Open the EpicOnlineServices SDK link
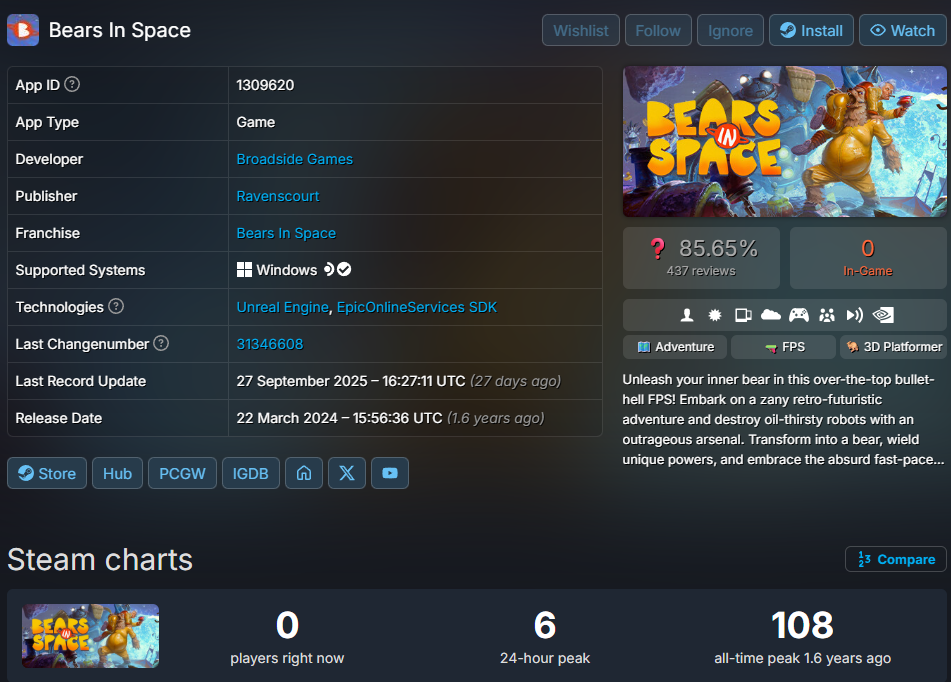This screenshot has height=682, width=951. click(417, 307)
